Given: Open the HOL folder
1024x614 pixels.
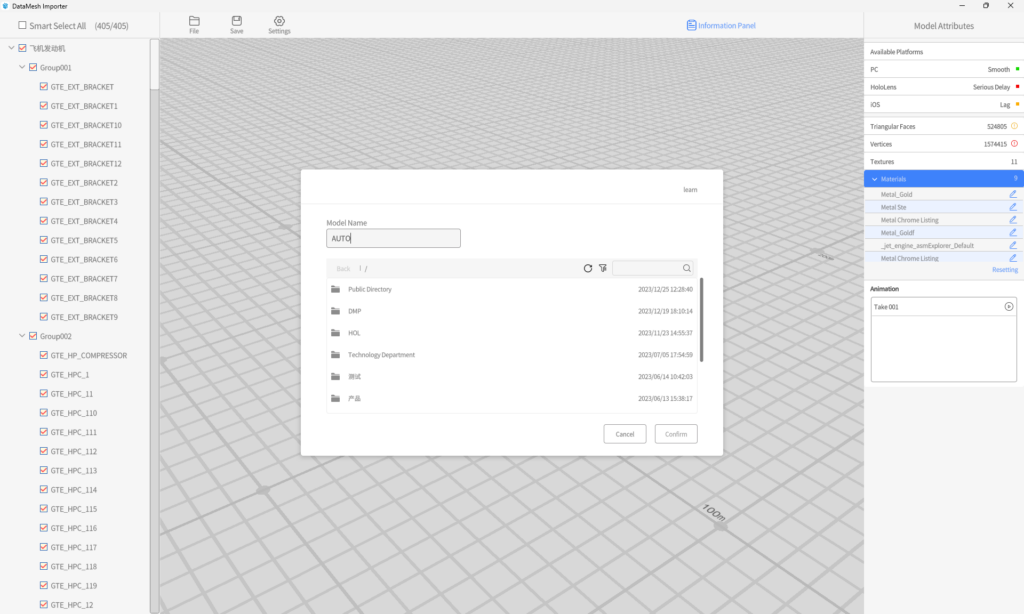Looking at the screenshot, I should (x=512, y=333).
